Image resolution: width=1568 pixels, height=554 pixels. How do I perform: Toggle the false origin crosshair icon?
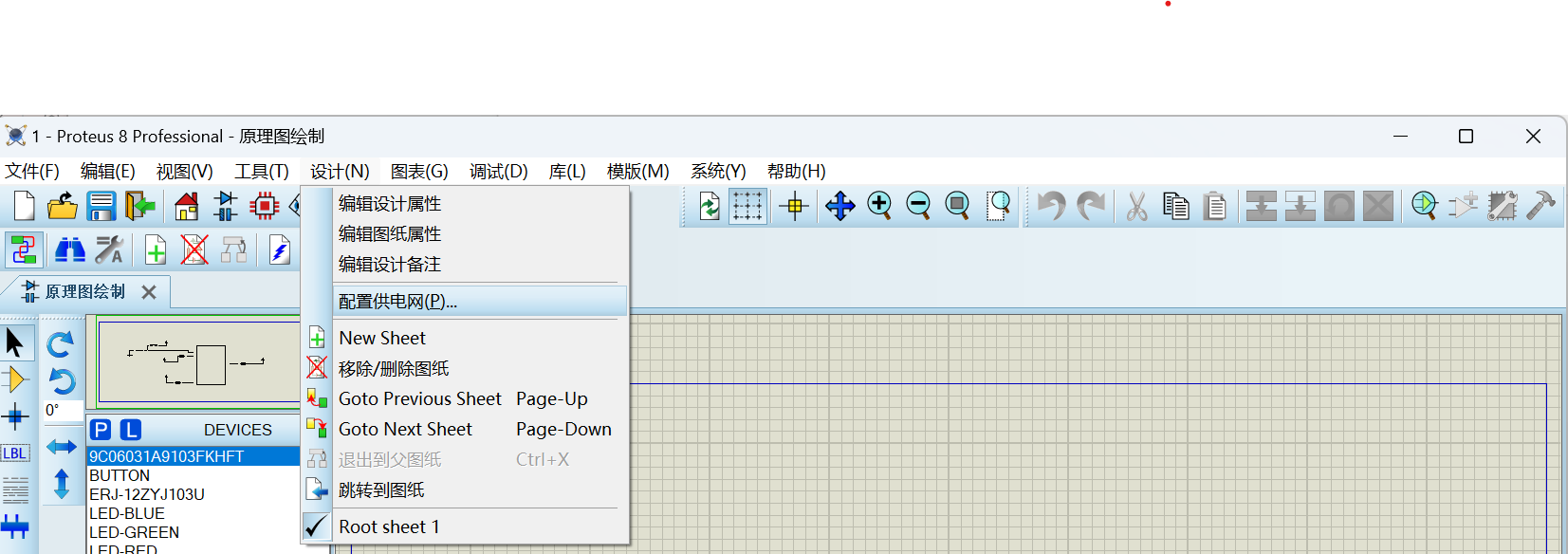tap(794, 205)
